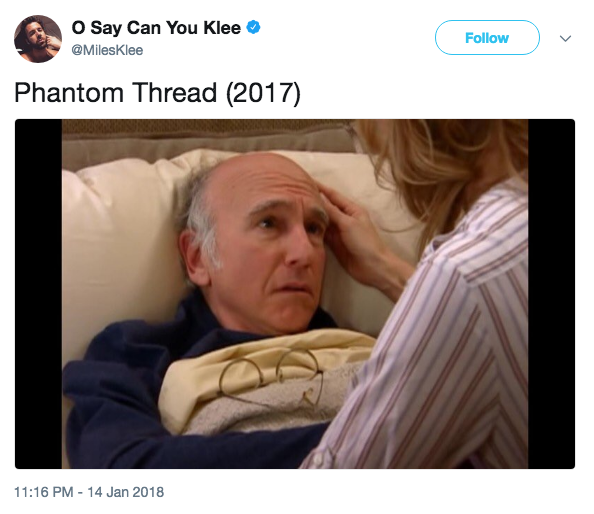Open the "O Say Can You Klee" display name
This screenshot has height=514, width=594.
click(156, 28)
